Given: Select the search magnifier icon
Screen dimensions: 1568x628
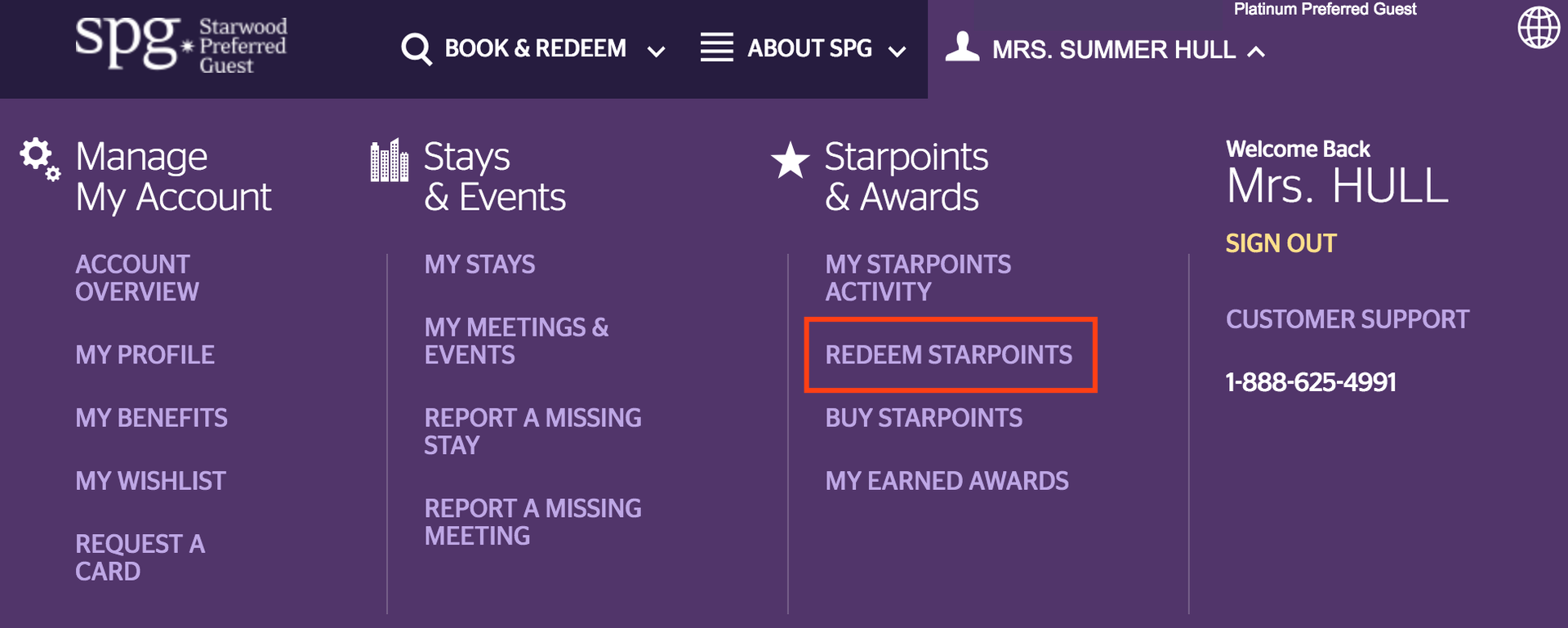Looking at the screenshot, I should pyautogui.click(x=416, y=49).
